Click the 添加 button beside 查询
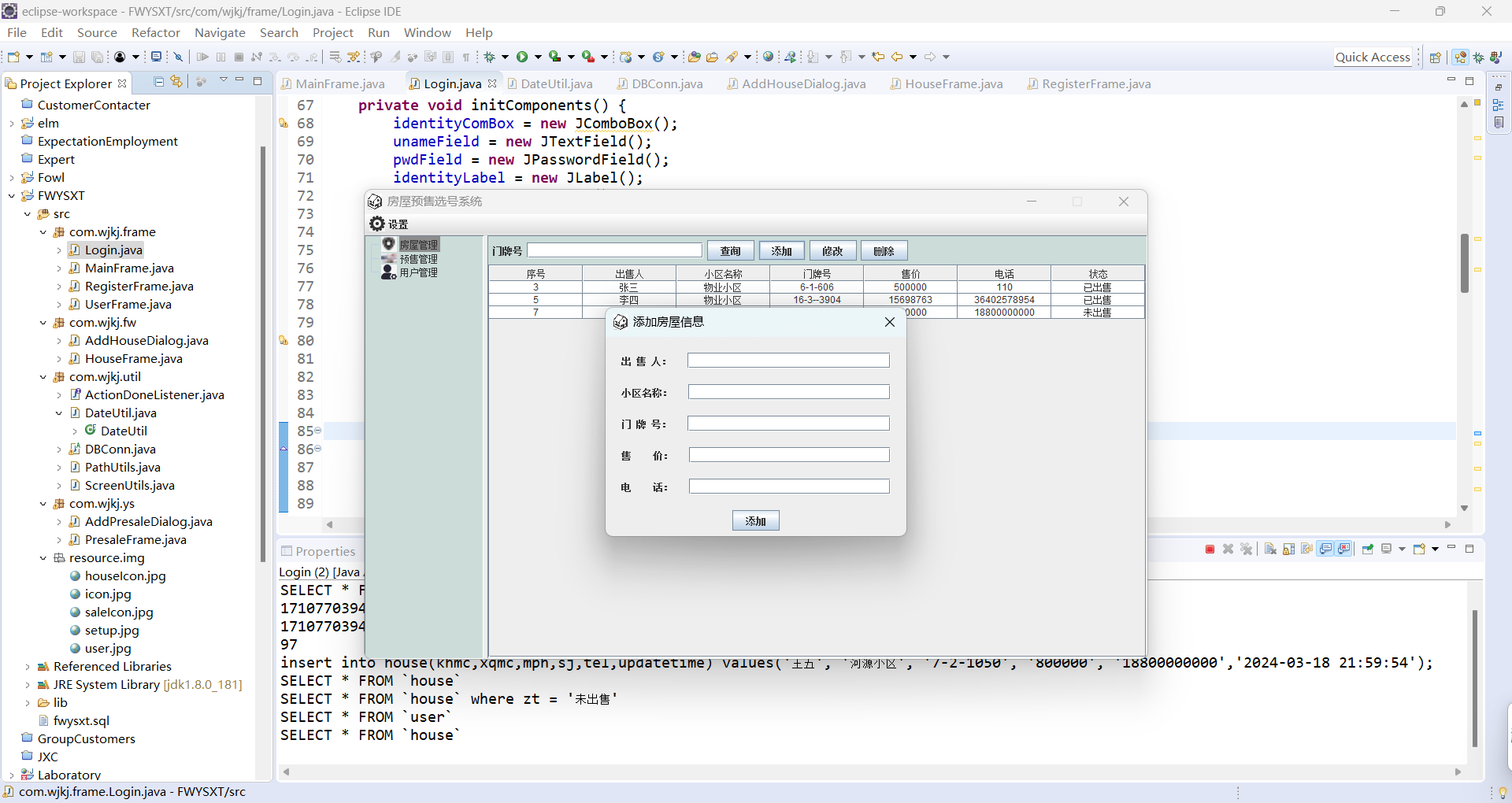The height and width of the screenshot is (803, 1512). pos(781,251)
